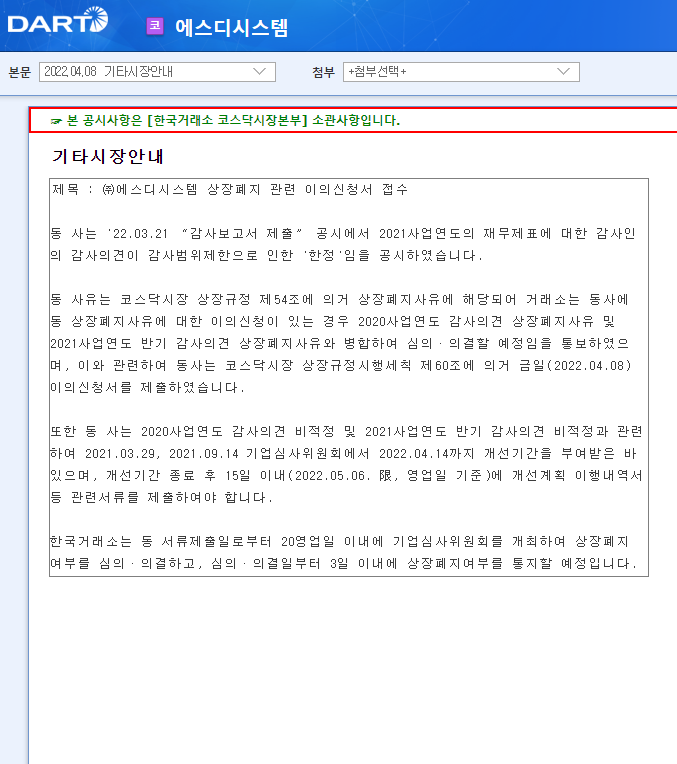Click the line with date 금일(2022.04.08)
Image resolution: width=677 pixels, height=764 pixels.
tap(341, 365)
